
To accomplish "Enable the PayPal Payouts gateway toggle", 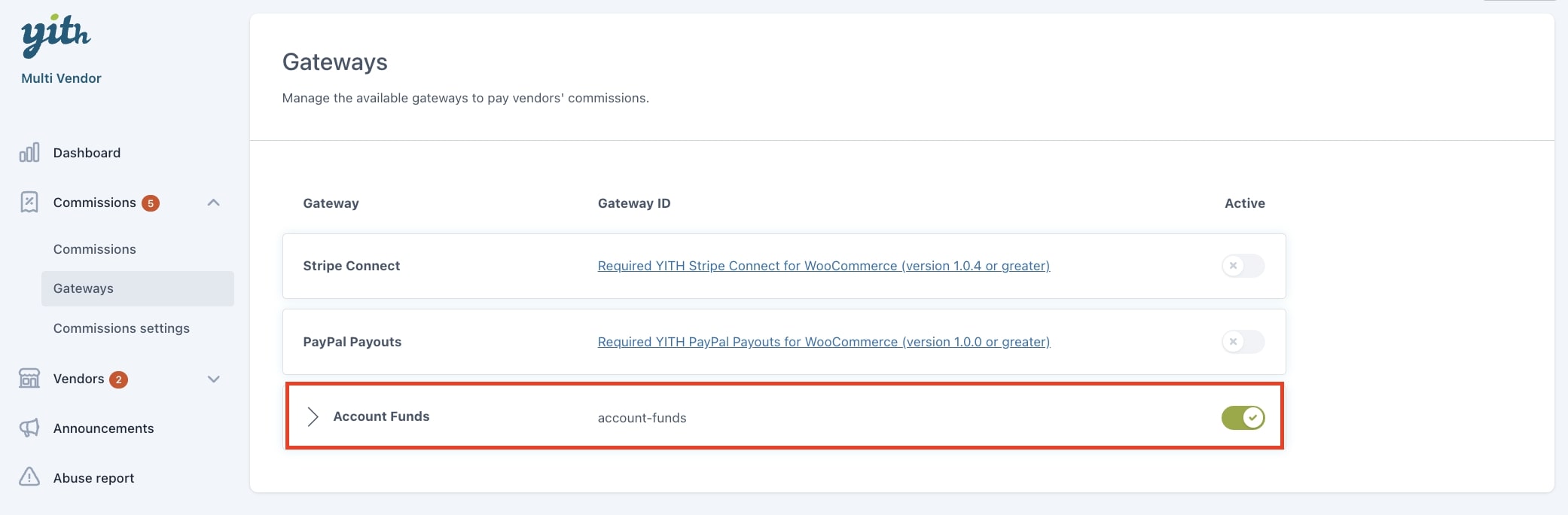I will tap(1243, 342).
